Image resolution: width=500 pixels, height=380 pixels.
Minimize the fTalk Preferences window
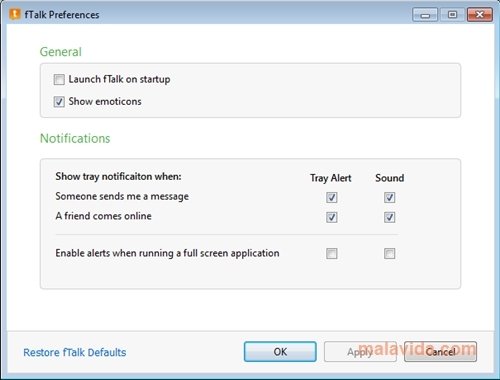coord(425,15)
